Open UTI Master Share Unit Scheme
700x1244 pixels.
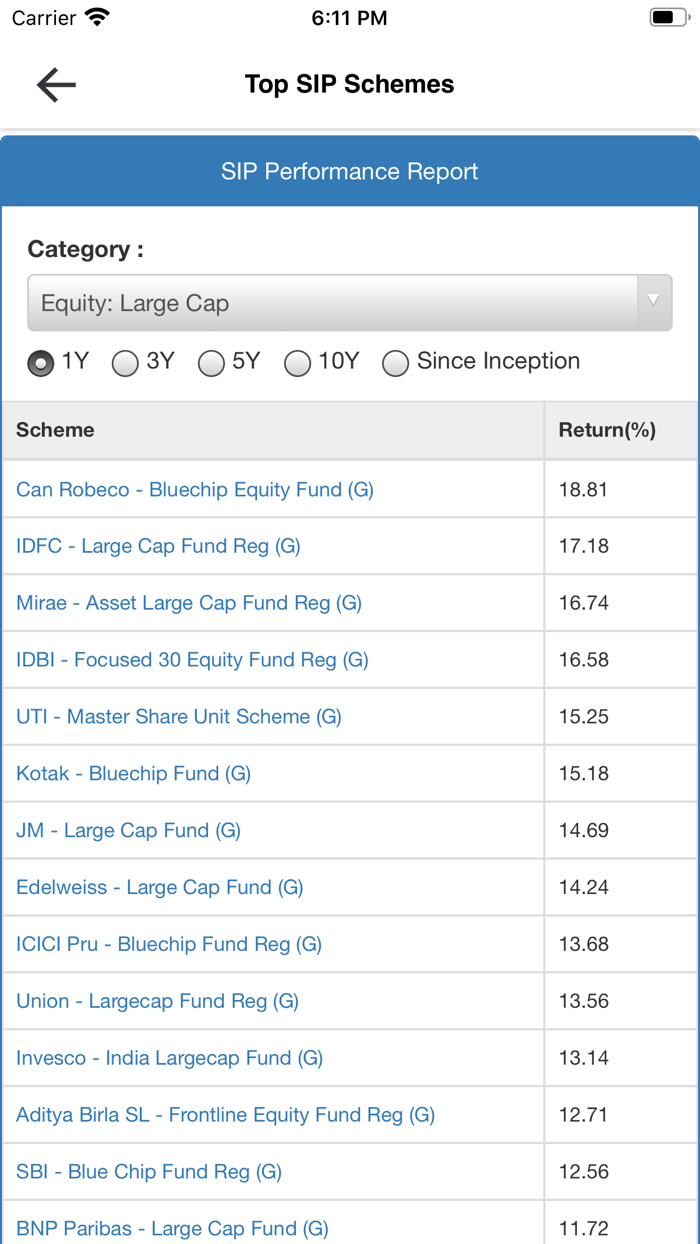click(x=179, y=717)
